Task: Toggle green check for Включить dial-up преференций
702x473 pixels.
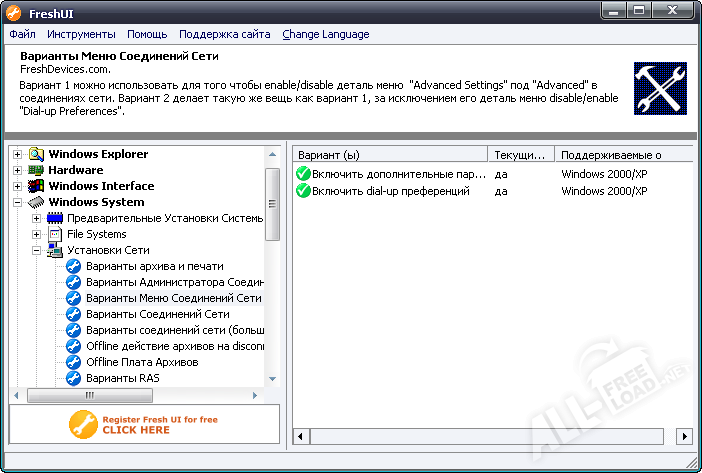Action: coord(303,191)
